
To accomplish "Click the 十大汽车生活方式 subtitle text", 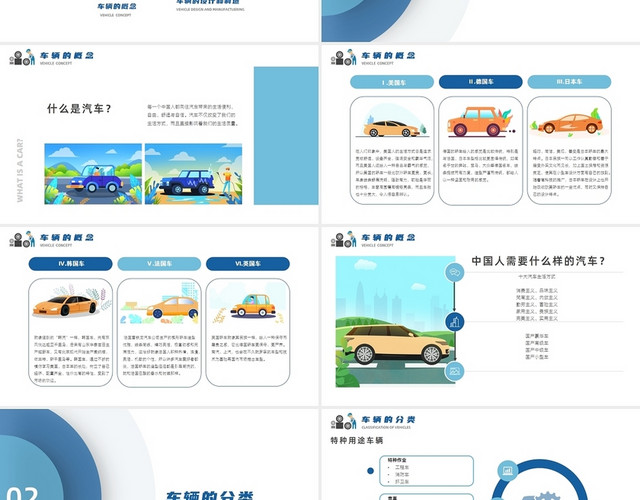I will pyautogui.click(x=536, y=277).
